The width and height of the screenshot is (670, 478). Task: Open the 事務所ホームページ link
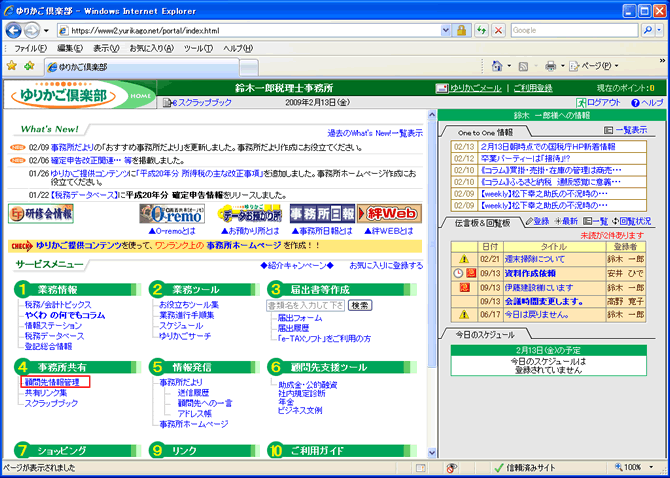[x=194, y=424]
